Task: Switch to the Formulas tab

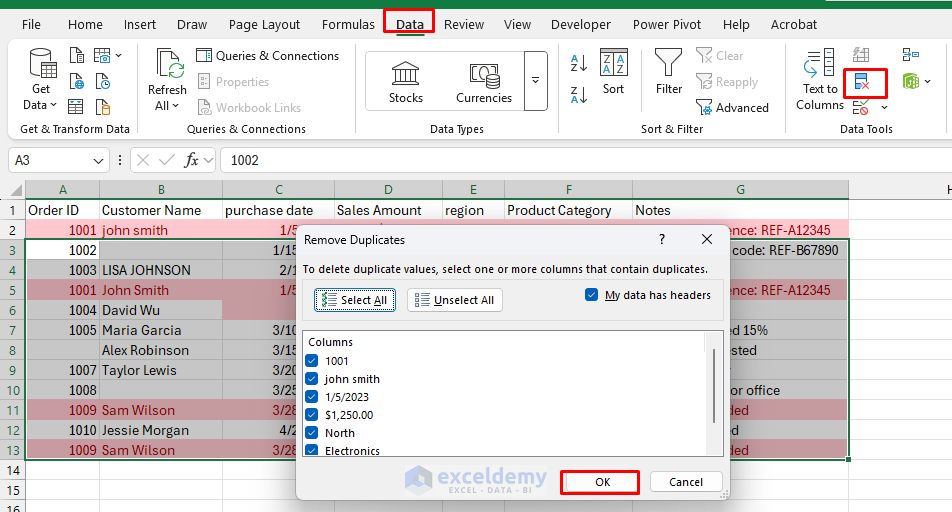Action: click(x=348, y=24)
